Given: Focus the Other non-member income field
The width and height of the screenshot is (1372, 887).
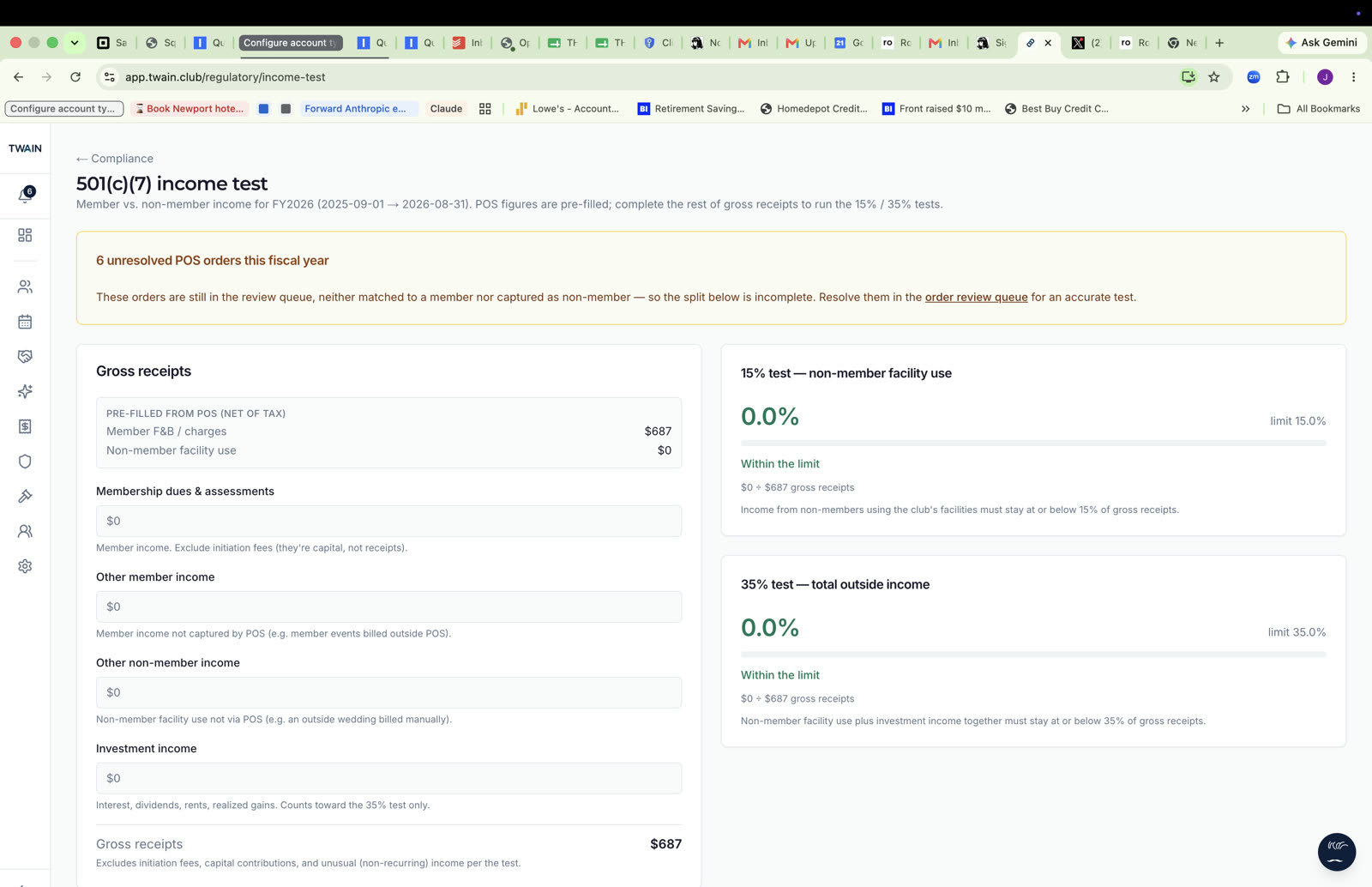Looking at the screenshot, I should [388, 692].
